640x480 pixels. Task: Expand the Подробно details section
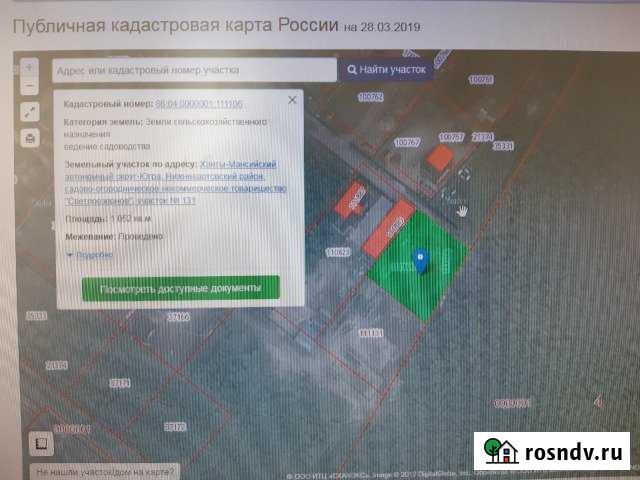(x=90, y=255)
